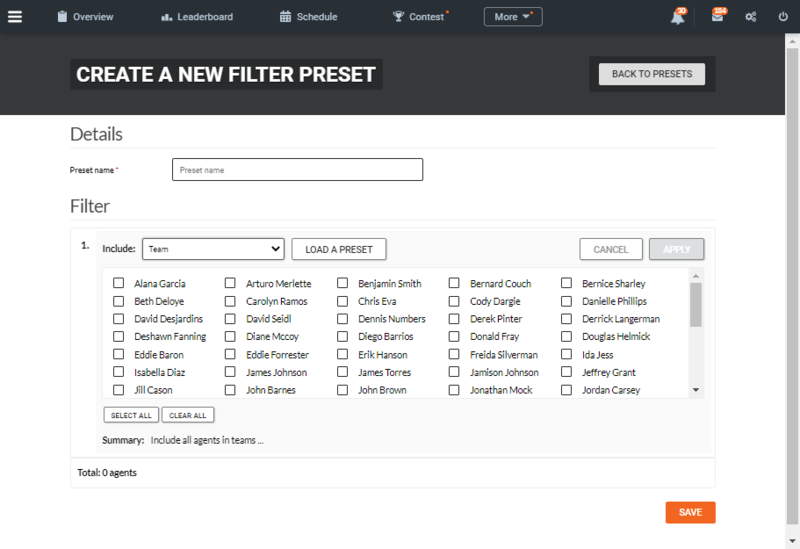Screen dimensions: 800x549
Task: Check the Jill Cason checkbox
Action: (118, 390)
